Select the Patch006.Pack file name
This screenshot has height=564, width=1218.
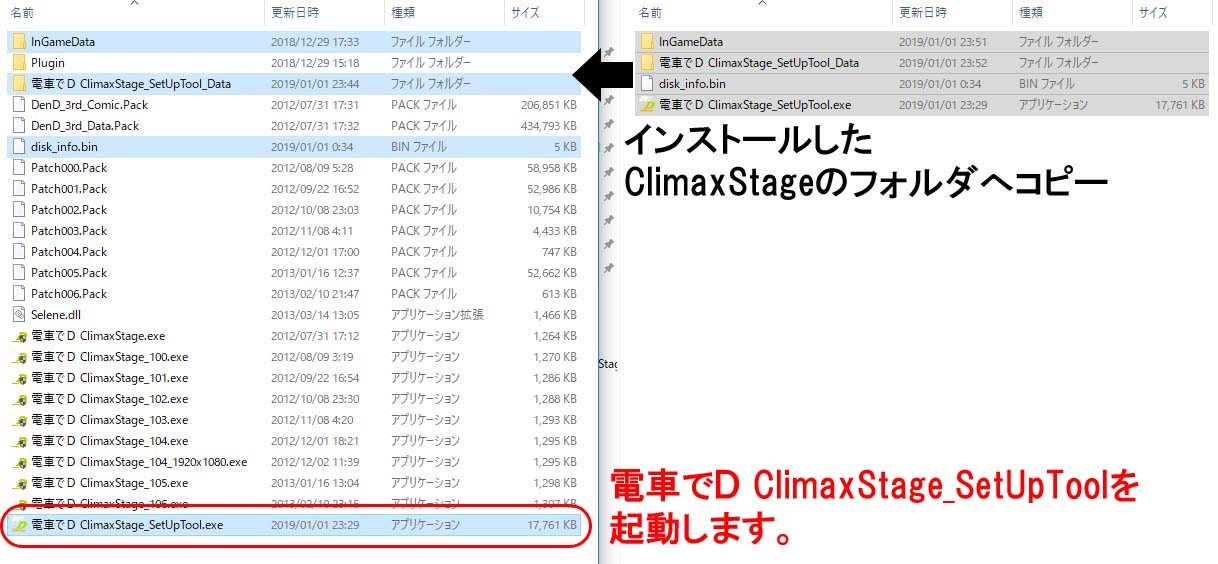69,294
